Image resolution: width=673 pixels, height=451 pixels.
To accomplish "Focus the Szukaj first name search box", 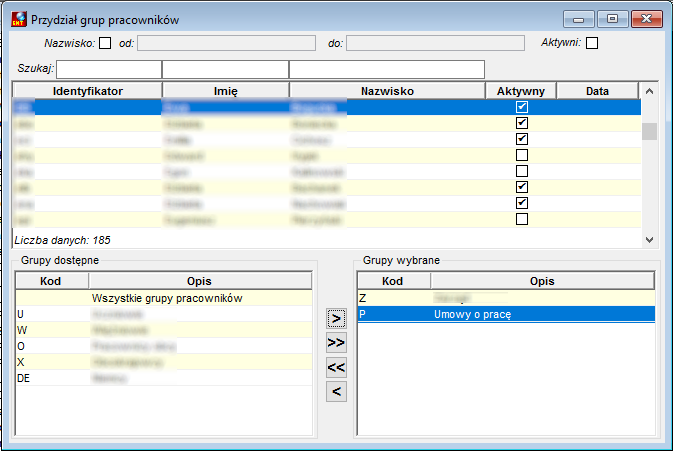I will [x=225, y=69].
